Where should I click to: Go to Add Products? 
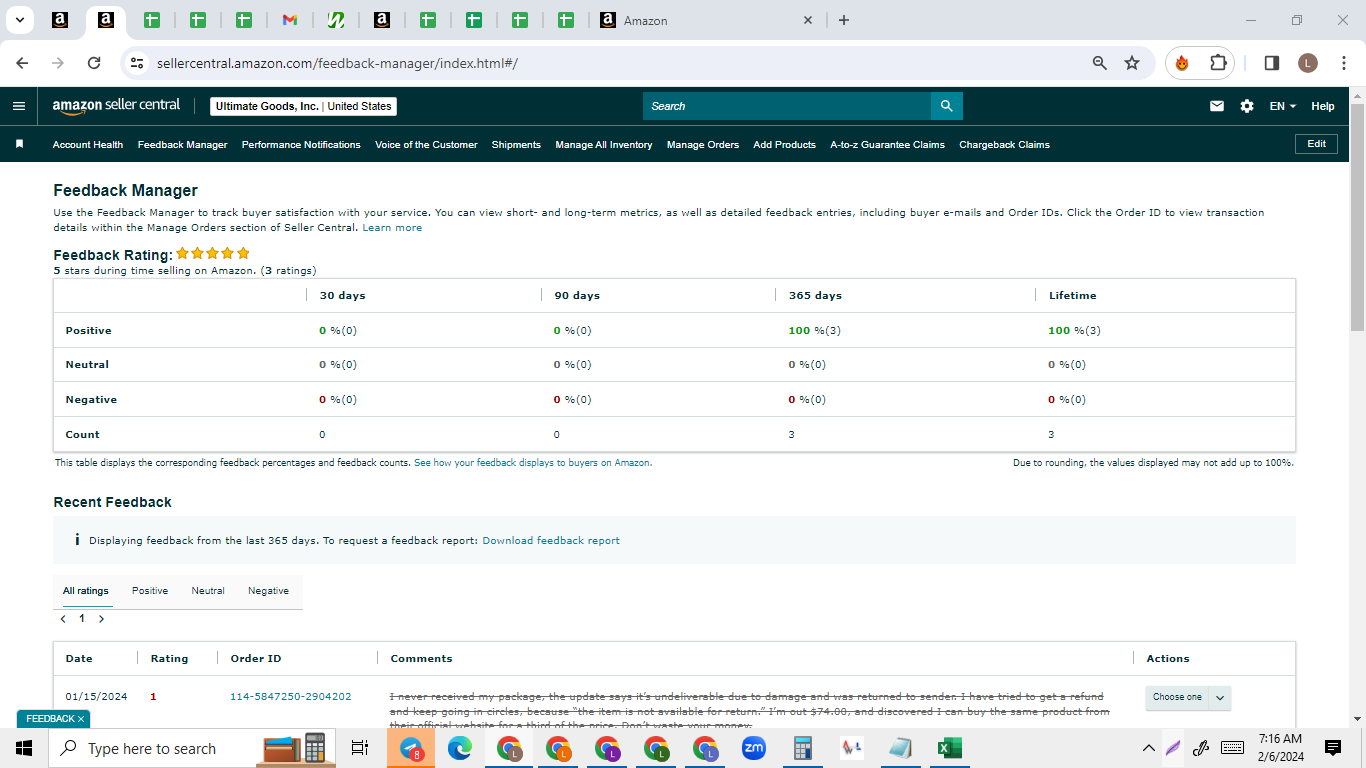[784, 144]
